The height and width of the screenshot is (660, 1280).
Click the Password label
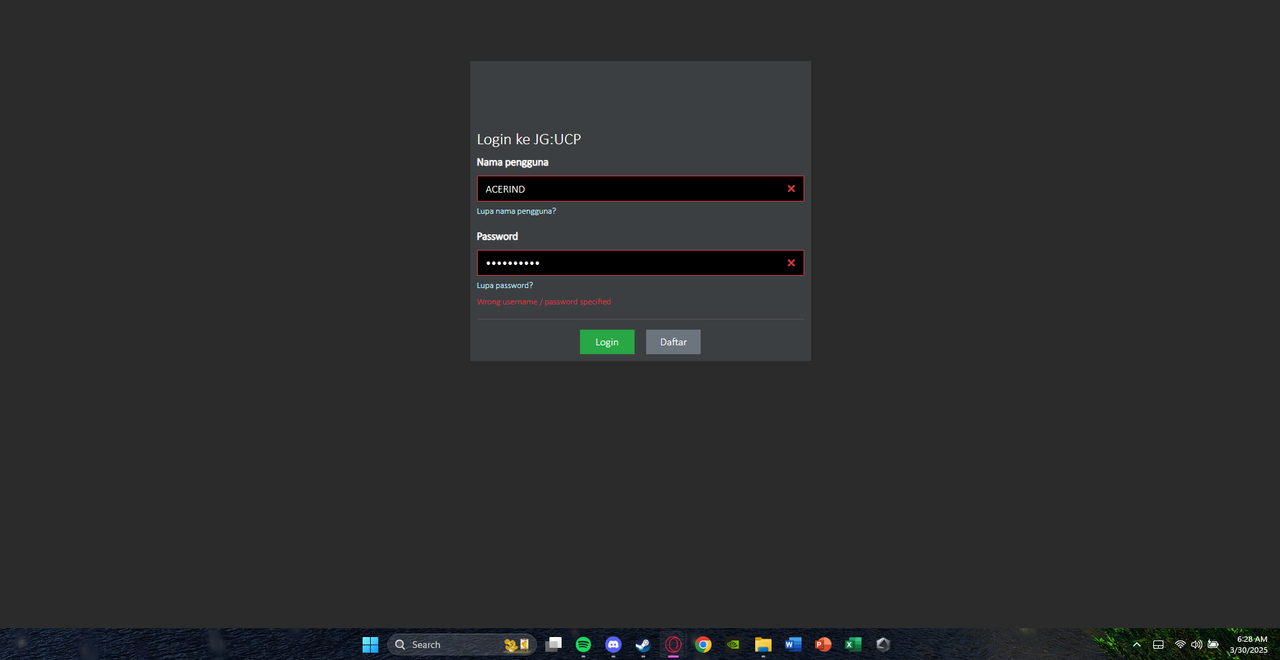497,236
